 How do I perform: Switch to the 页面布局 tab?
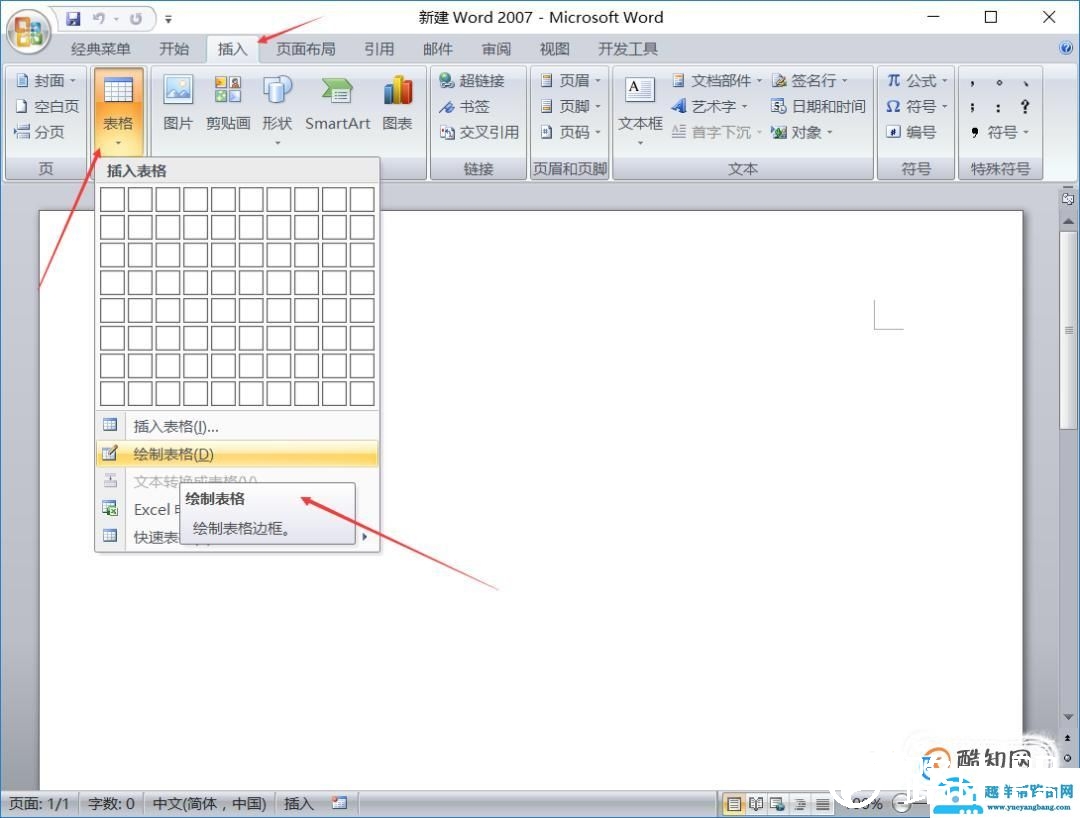coord(305,49)
